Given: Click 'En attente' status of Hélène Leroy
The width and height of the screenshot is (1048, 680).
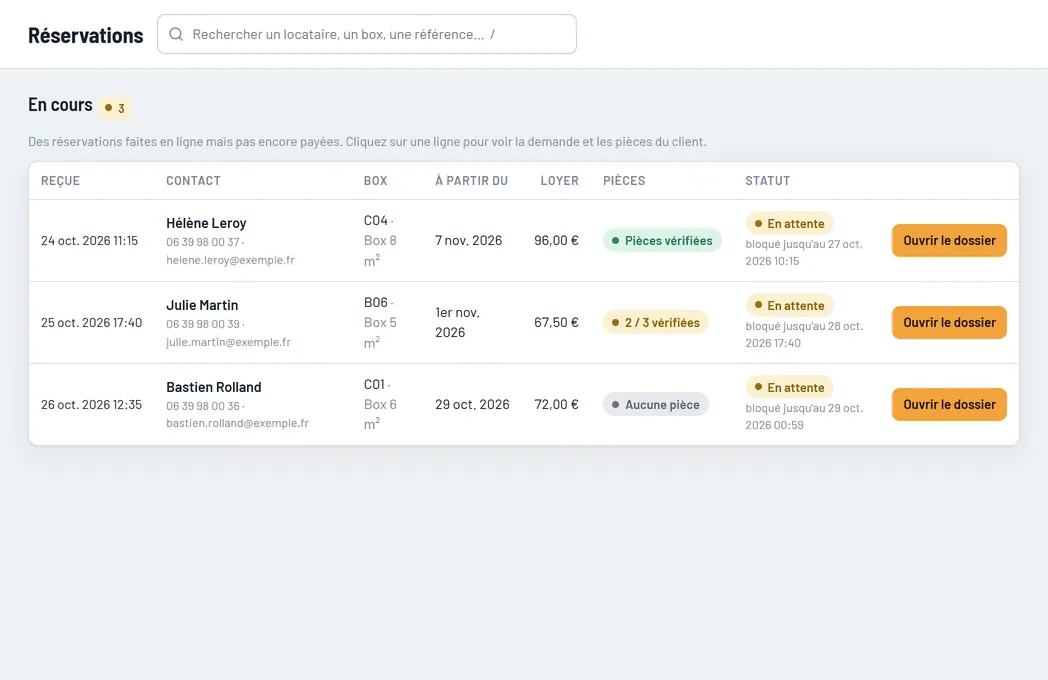Looking at the screenshot, I should (789, 223).
